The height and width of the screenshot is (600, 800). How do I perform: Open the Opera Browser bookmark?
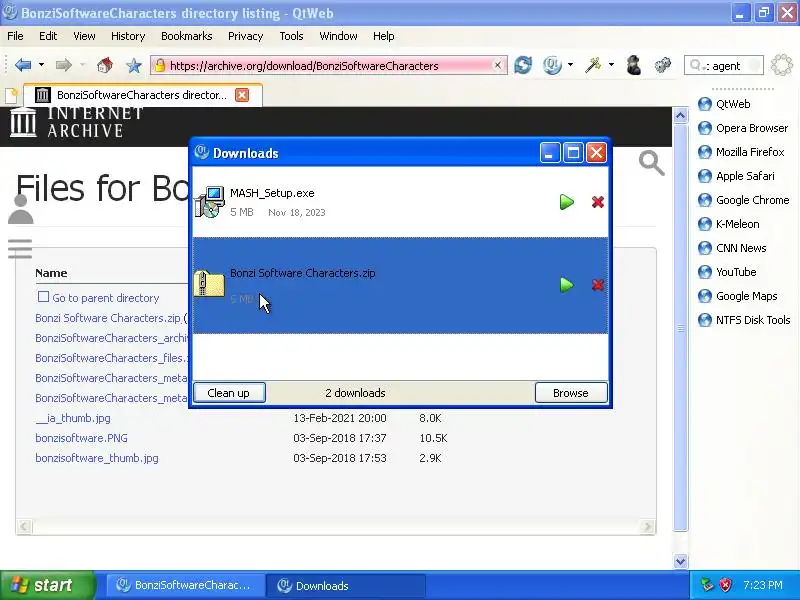point(742,128)
